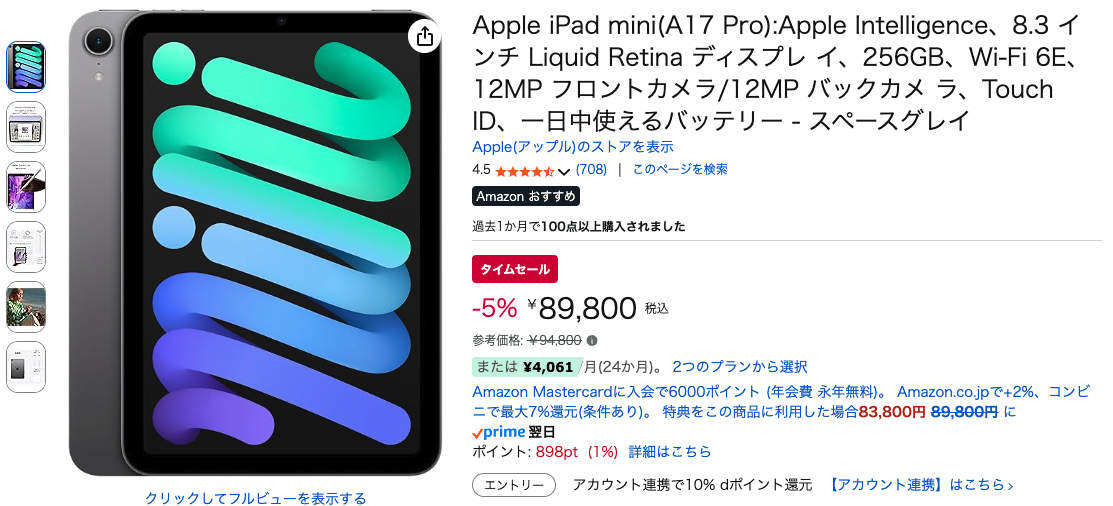Image resolution: width=1113 pixels, height=506 pixels.
Task: Click the share icon on product image
Action: [x=424, y=36]
